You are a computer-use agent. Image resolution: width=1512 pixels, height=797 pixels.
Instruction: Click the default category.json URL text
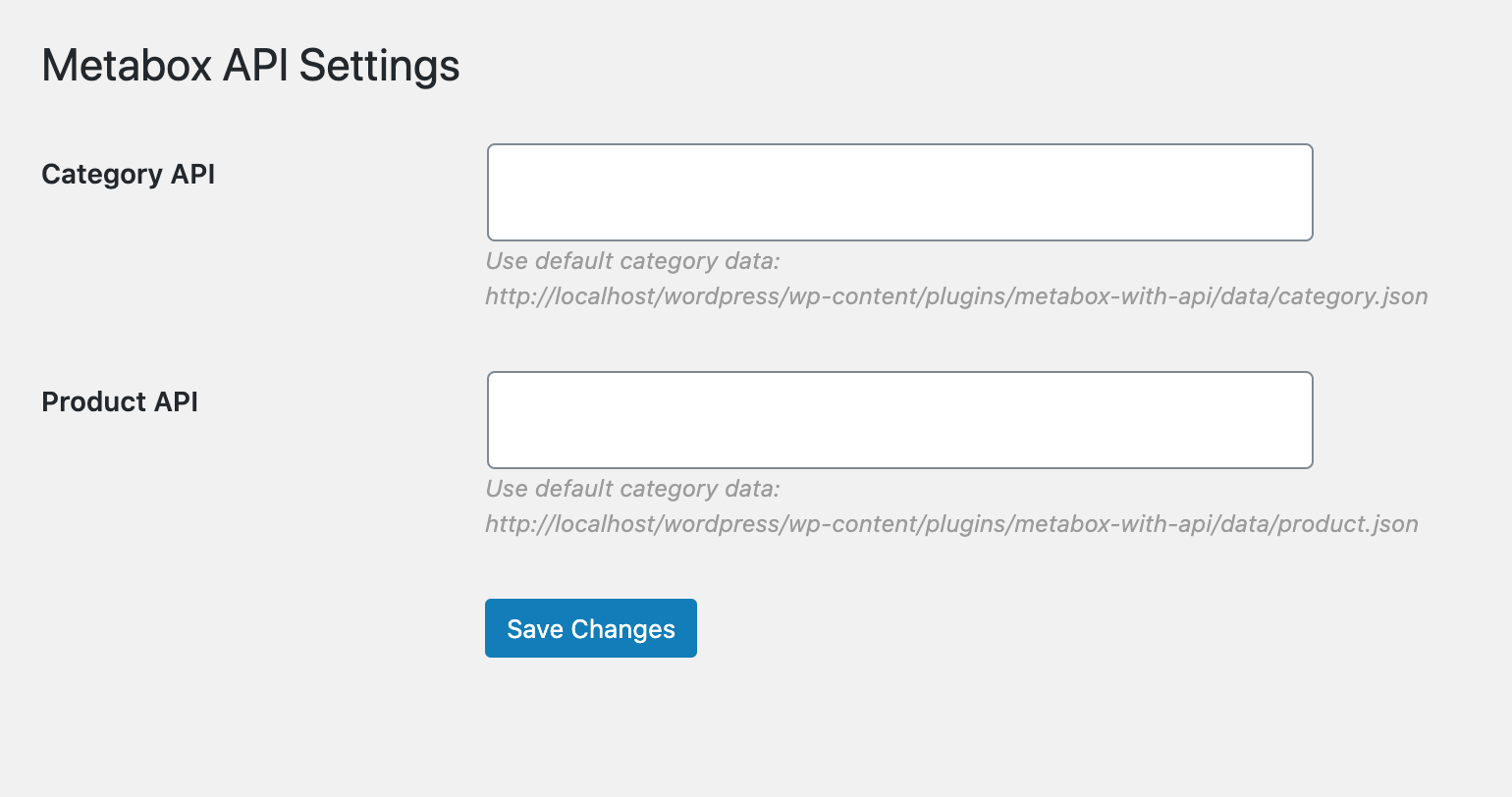956,296
